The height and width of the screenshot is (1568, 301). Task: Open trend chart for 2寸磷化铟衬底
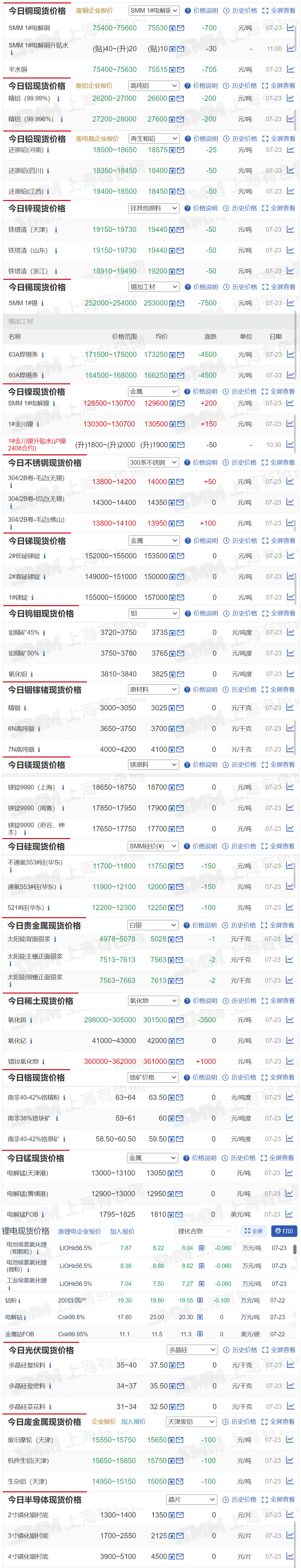click(x=290, y=1515)
